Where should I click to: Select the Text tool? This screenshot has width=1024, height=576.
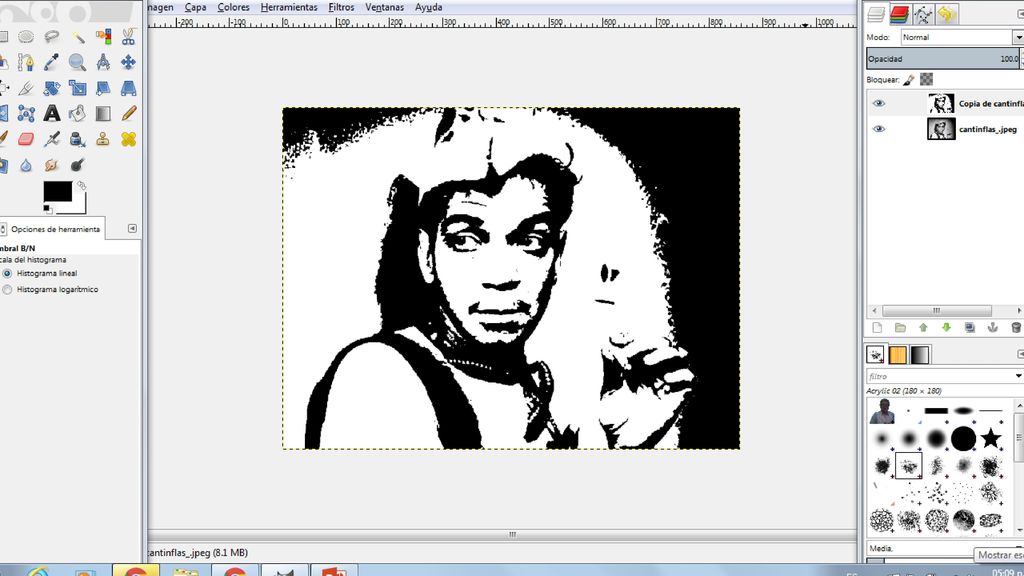click(52, 114)
